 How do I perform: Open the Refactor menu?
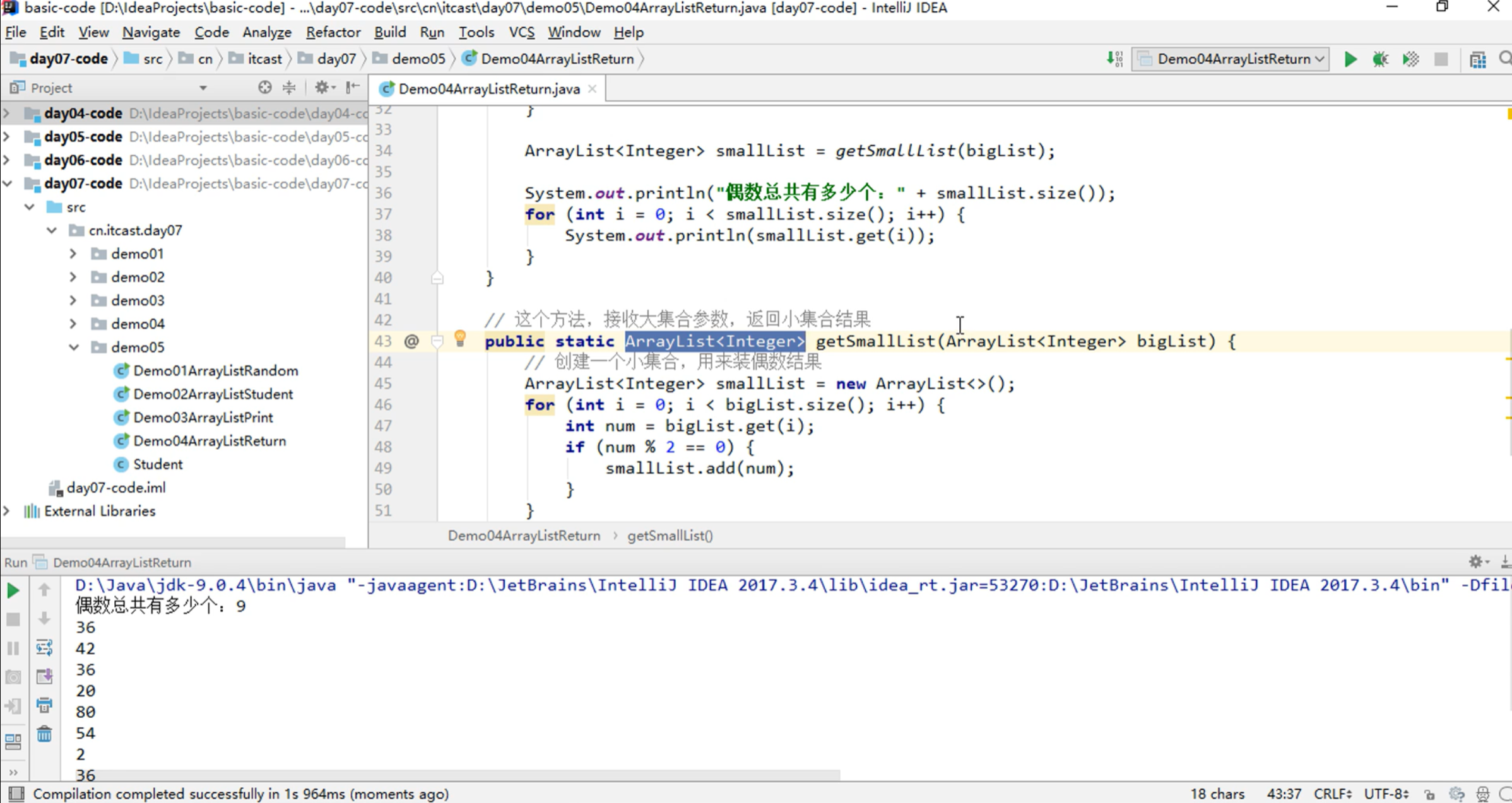pos(333,32)
